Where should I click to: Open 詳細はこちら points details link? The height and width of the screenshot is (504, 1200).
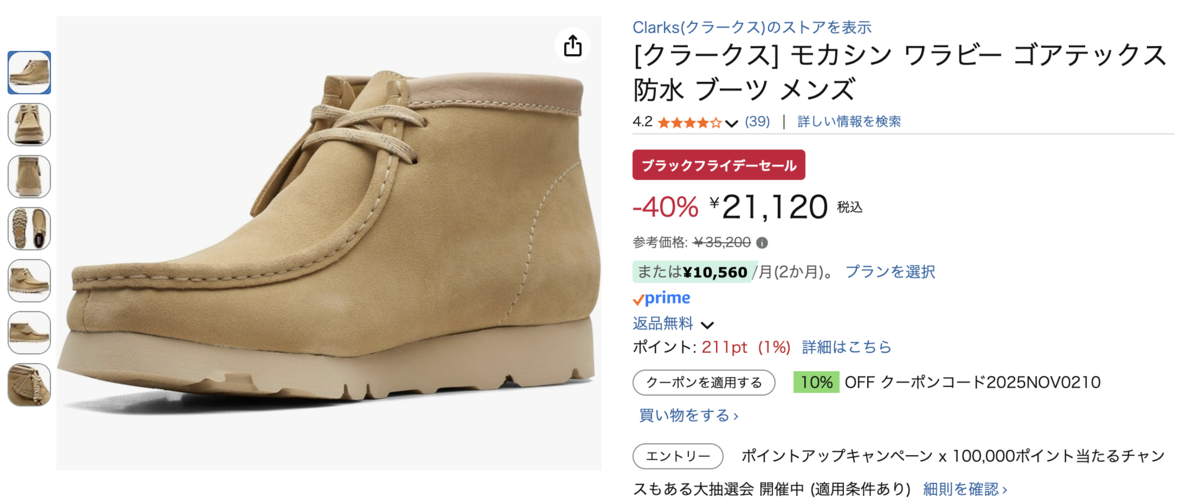[x=847, y=347]
